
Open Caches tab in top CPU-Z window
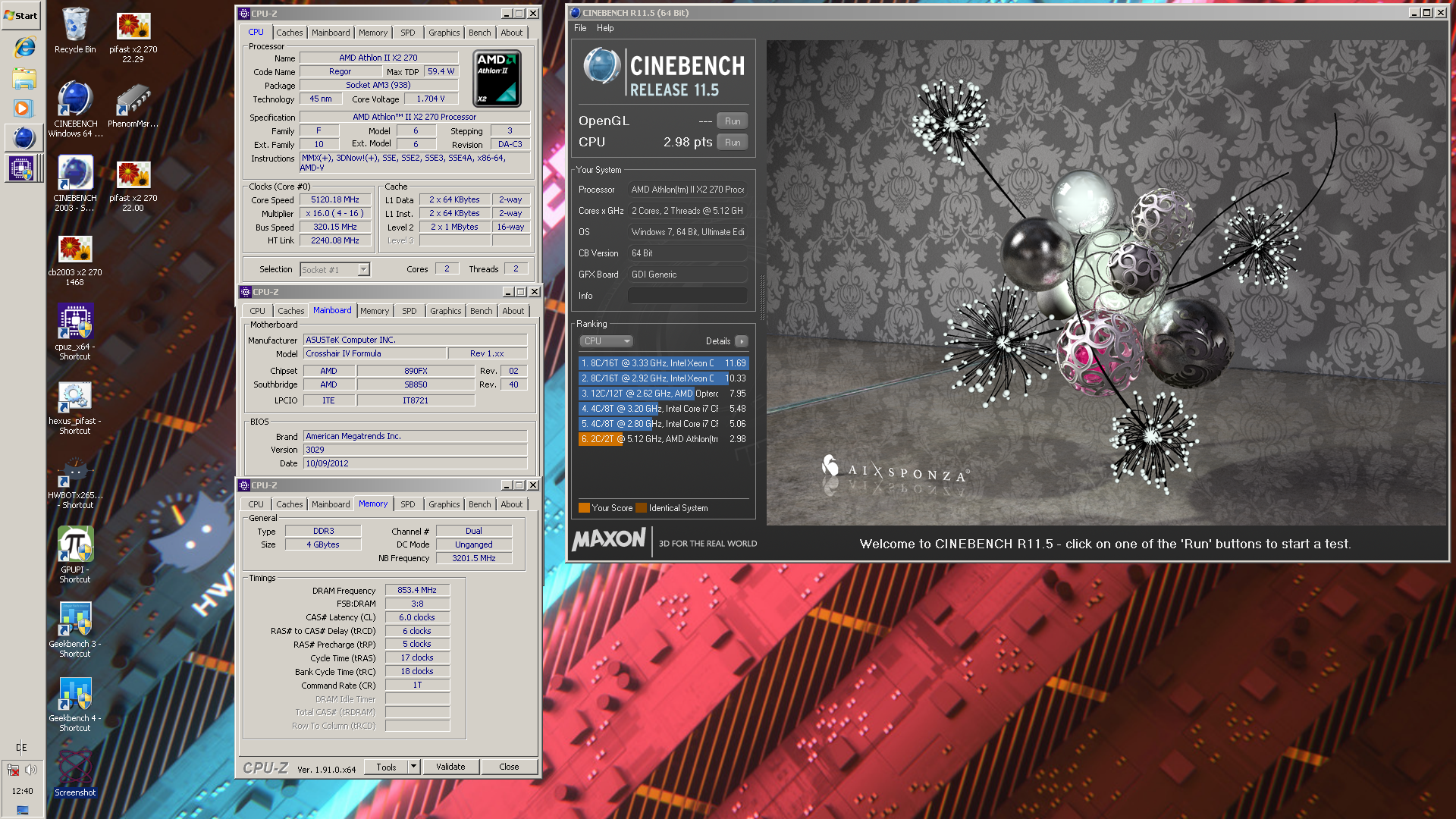point(289,33)
